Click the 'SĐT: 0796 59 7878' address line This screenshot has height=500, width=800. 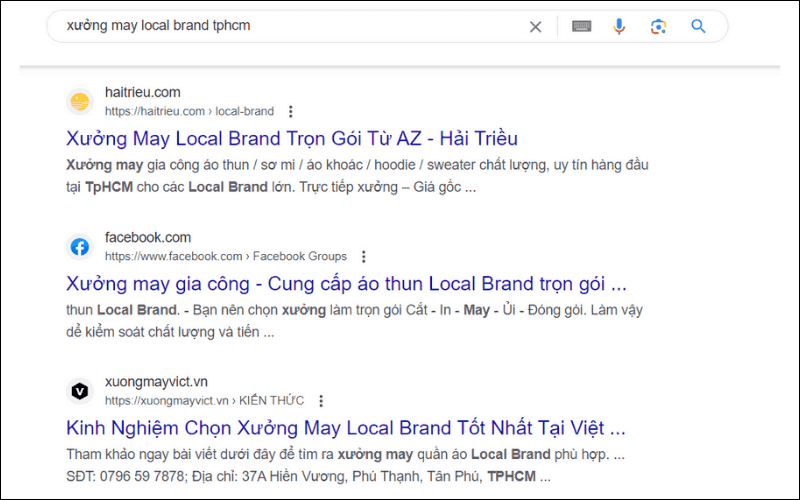308,477
